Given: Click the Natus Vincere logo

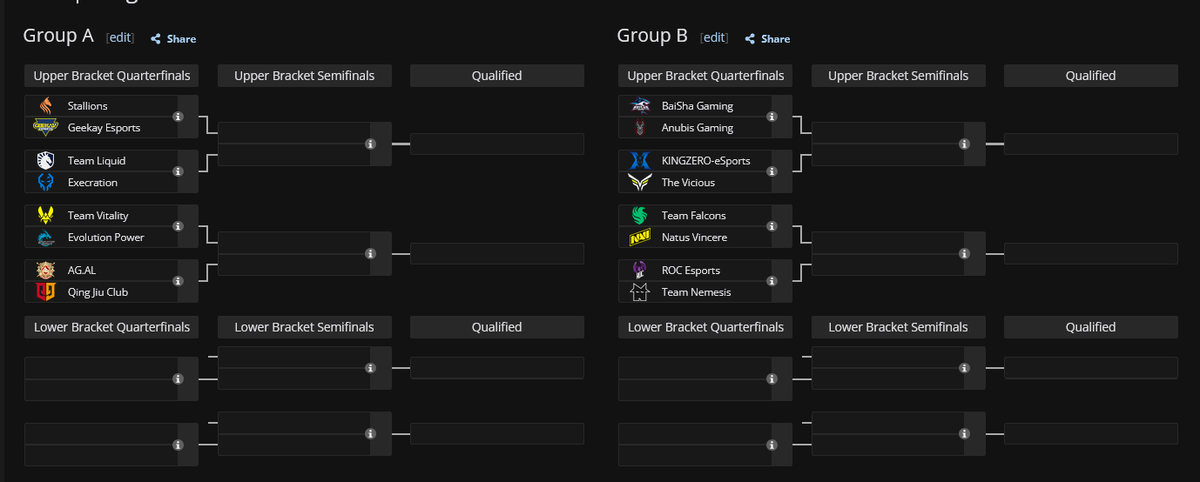Looking at the screenshot, I should point(640,238).
